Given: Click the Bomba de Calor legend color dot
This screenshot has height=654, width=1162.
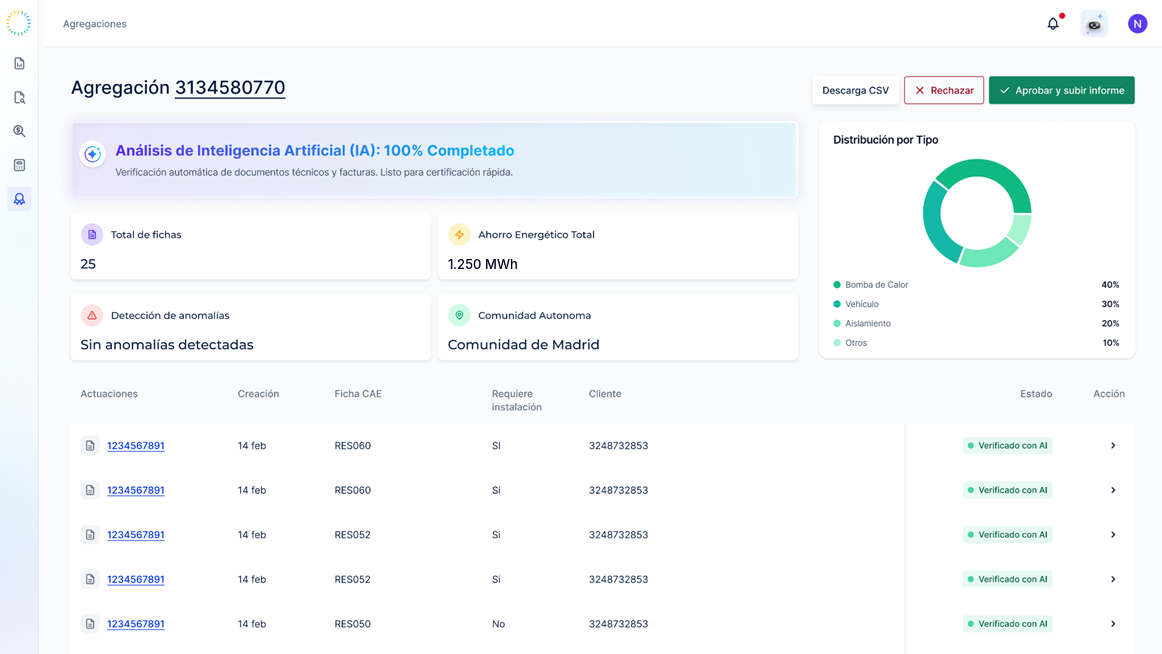Looking at the screenshot, I should coord(837,284).
